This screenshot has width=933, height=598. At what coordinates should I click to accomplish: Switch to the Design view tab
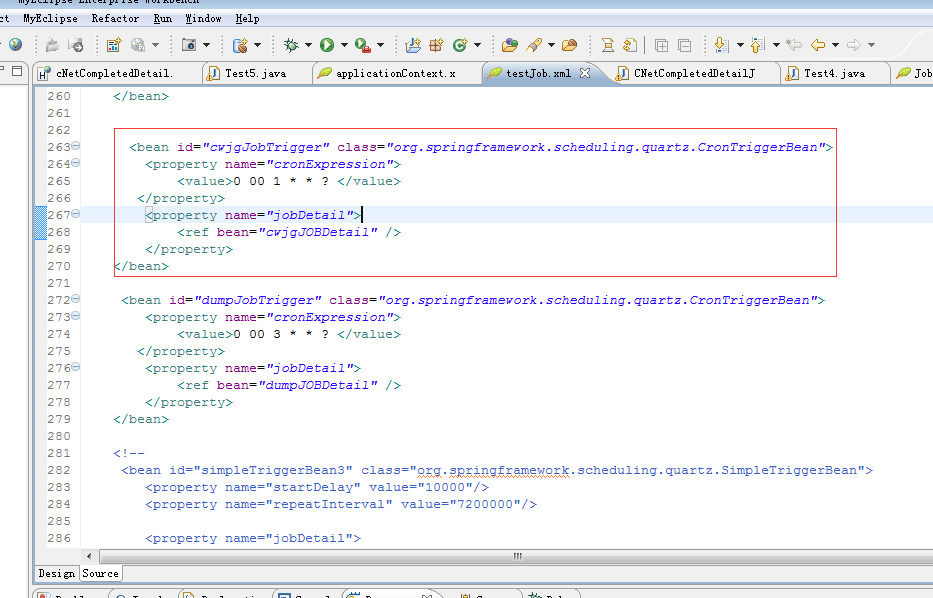pyautogui.click(x=56, y=573)
